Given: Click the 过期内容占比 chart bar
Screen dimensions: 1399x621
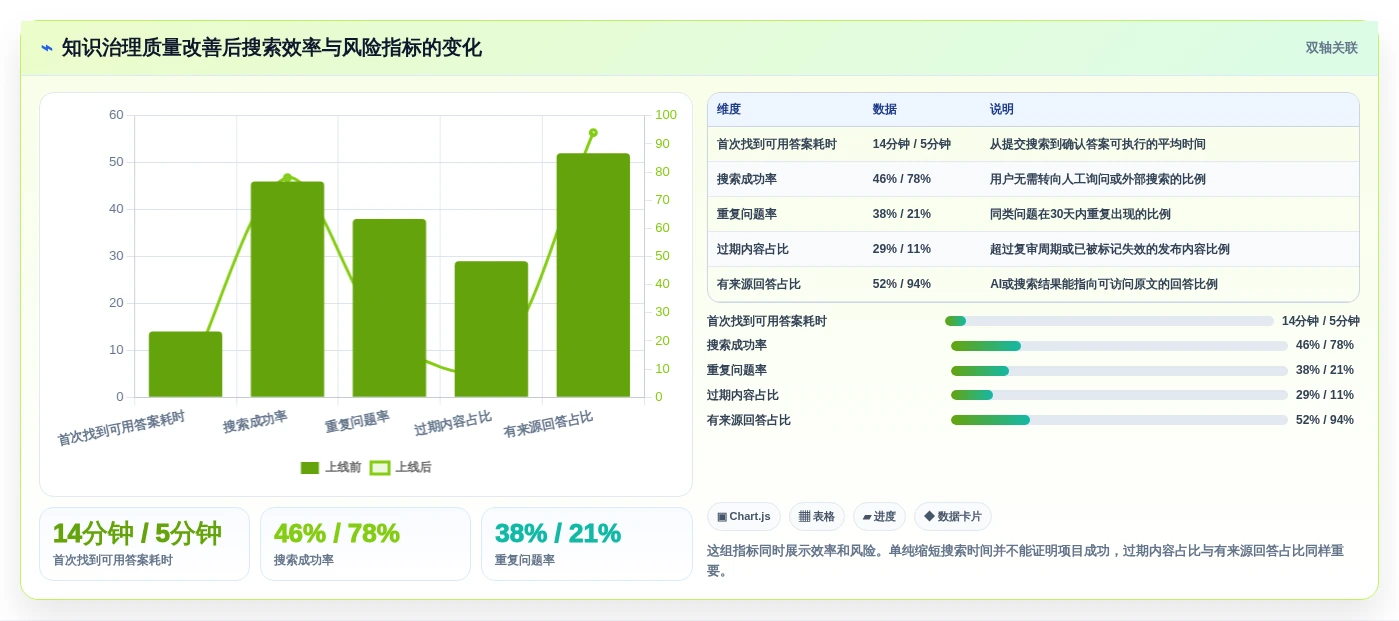Looking at the screenshot, I should tap(491, 329).
